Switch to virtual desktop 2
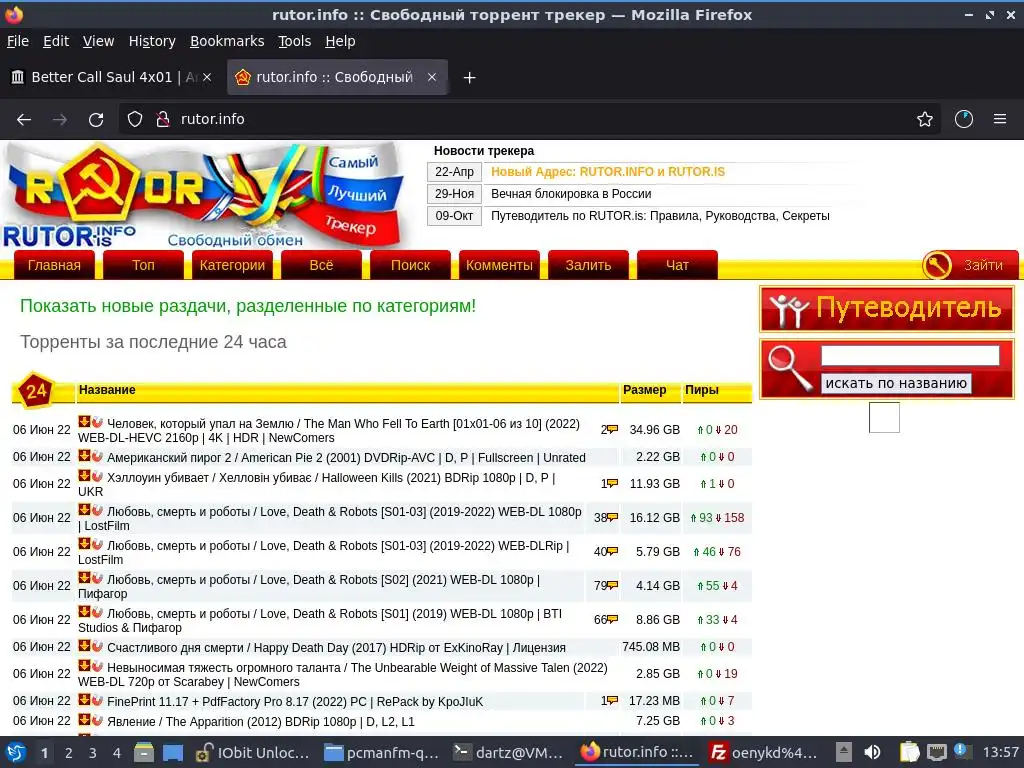Viewport: 1024px width, 768px height. point(69,753)
